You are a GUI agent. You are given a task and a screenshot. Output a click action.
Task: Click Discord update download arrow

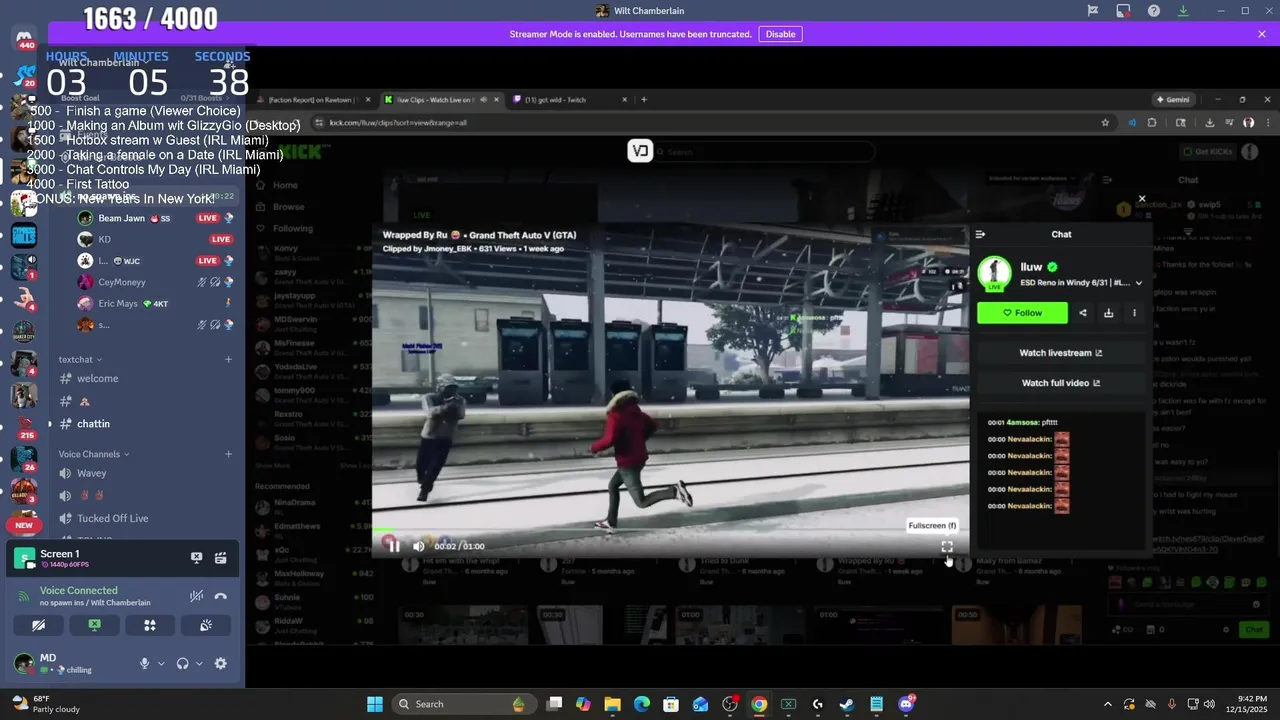[x=1184, y=11]
